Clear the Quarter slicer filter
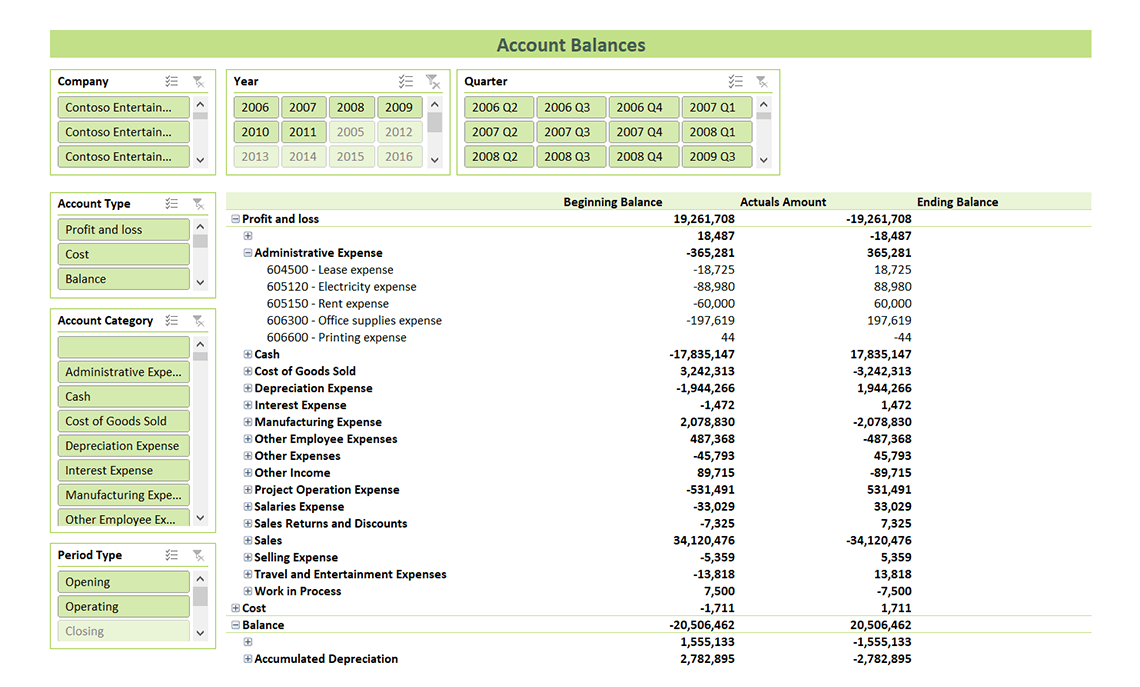 [x=762, y=81]
